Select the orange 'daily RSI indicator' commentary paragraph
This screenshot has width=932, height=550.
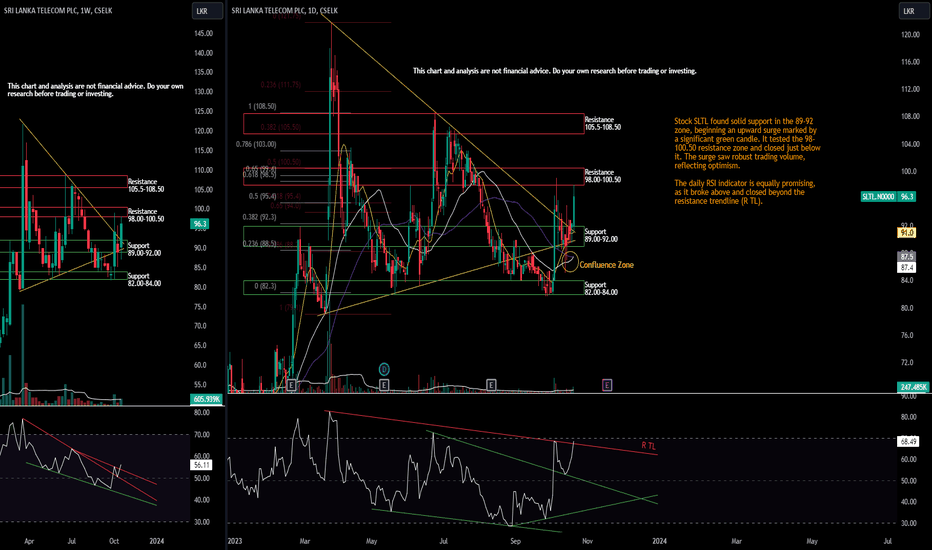click(x=745, y=192)
